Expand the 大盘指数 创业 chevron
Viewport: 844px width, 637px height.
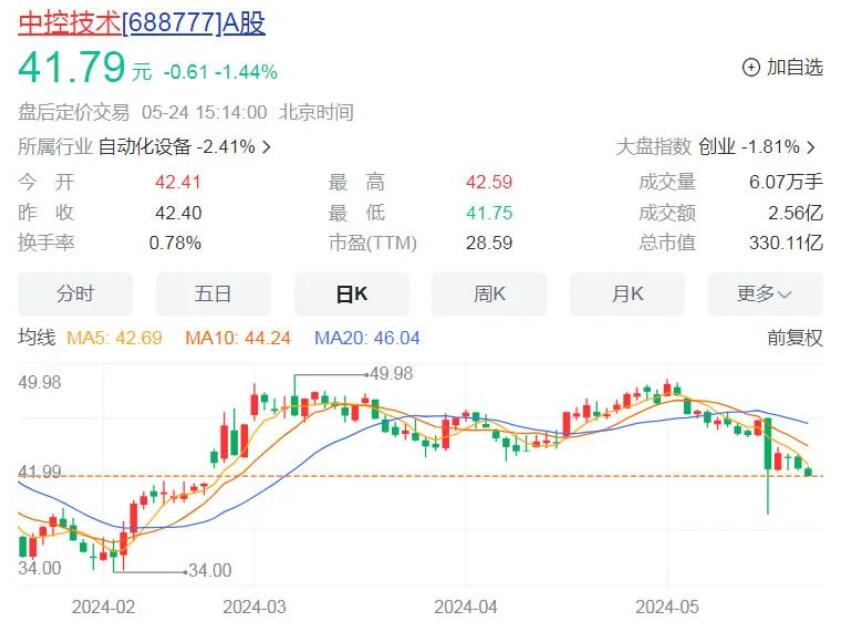[x=811, y=146]
